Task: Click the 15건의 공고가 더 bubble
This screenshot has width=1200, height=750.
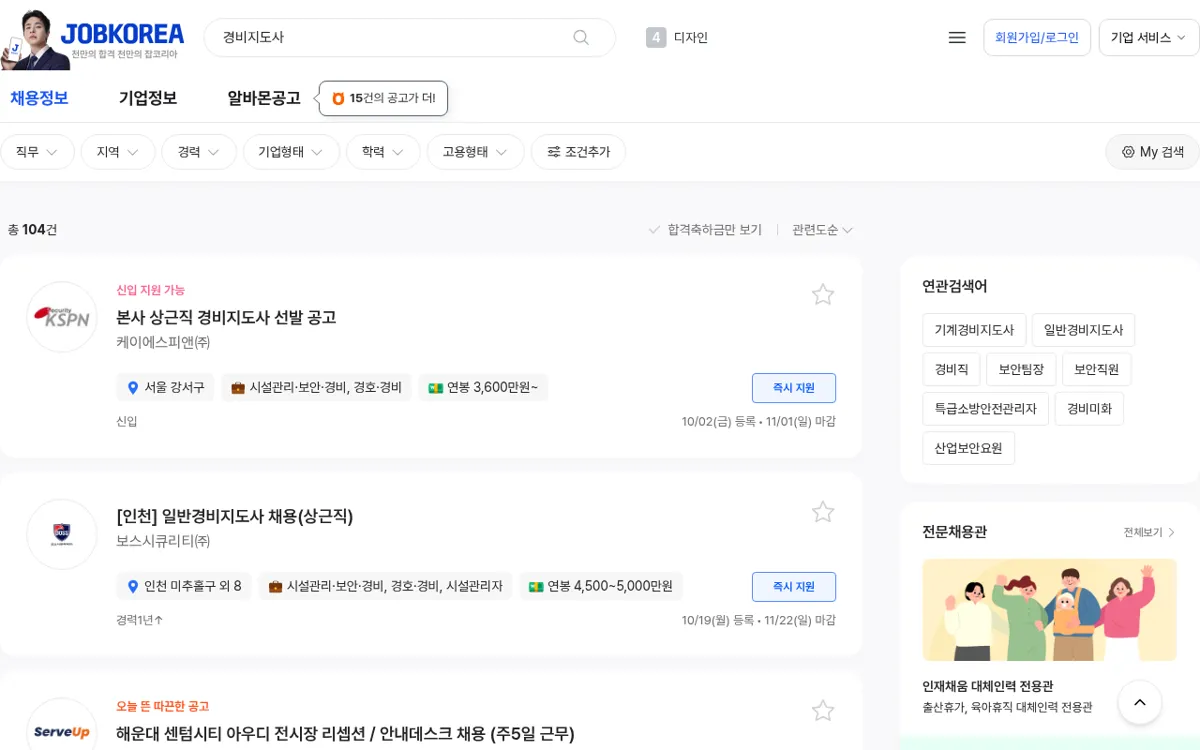Action: point(384,98)
